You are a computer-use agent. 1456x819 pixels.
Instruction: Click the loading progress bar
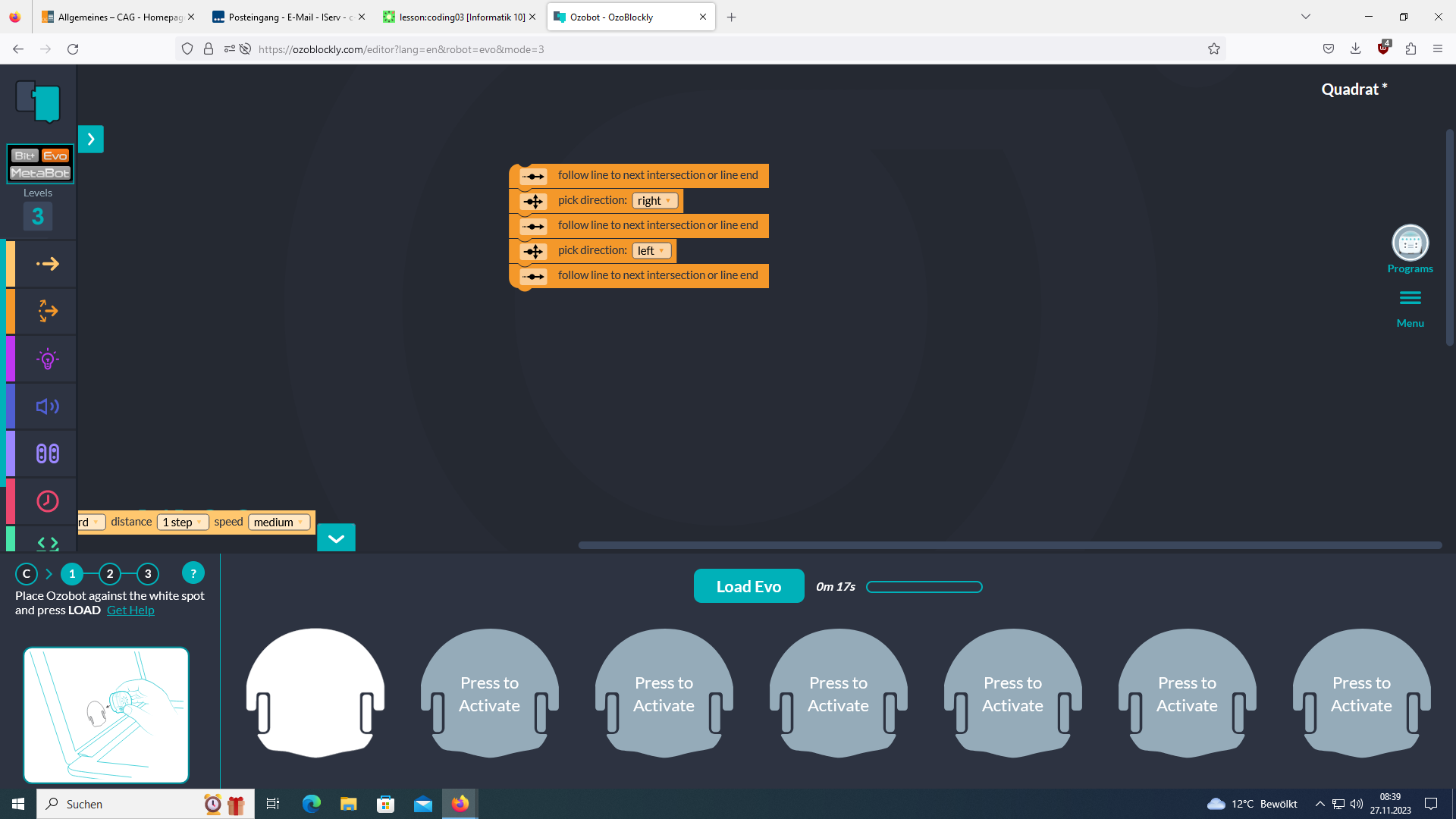click(924, 587)
